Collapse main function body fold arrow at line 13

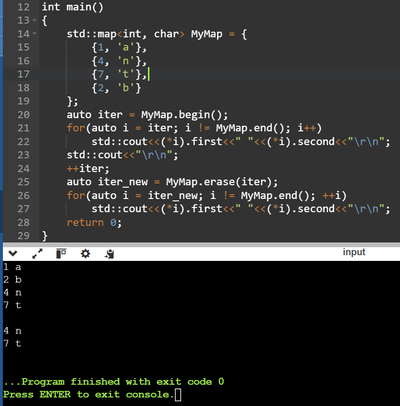[x=35, y=21]
